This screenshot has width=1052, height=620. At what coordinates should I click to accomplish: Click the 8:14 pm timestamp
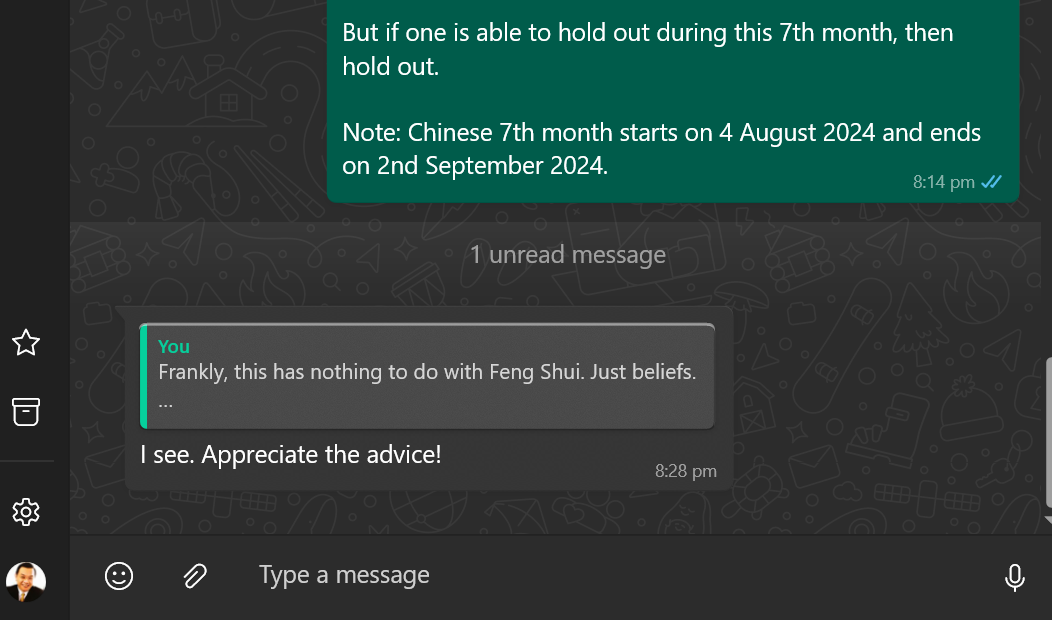[943, 182]
